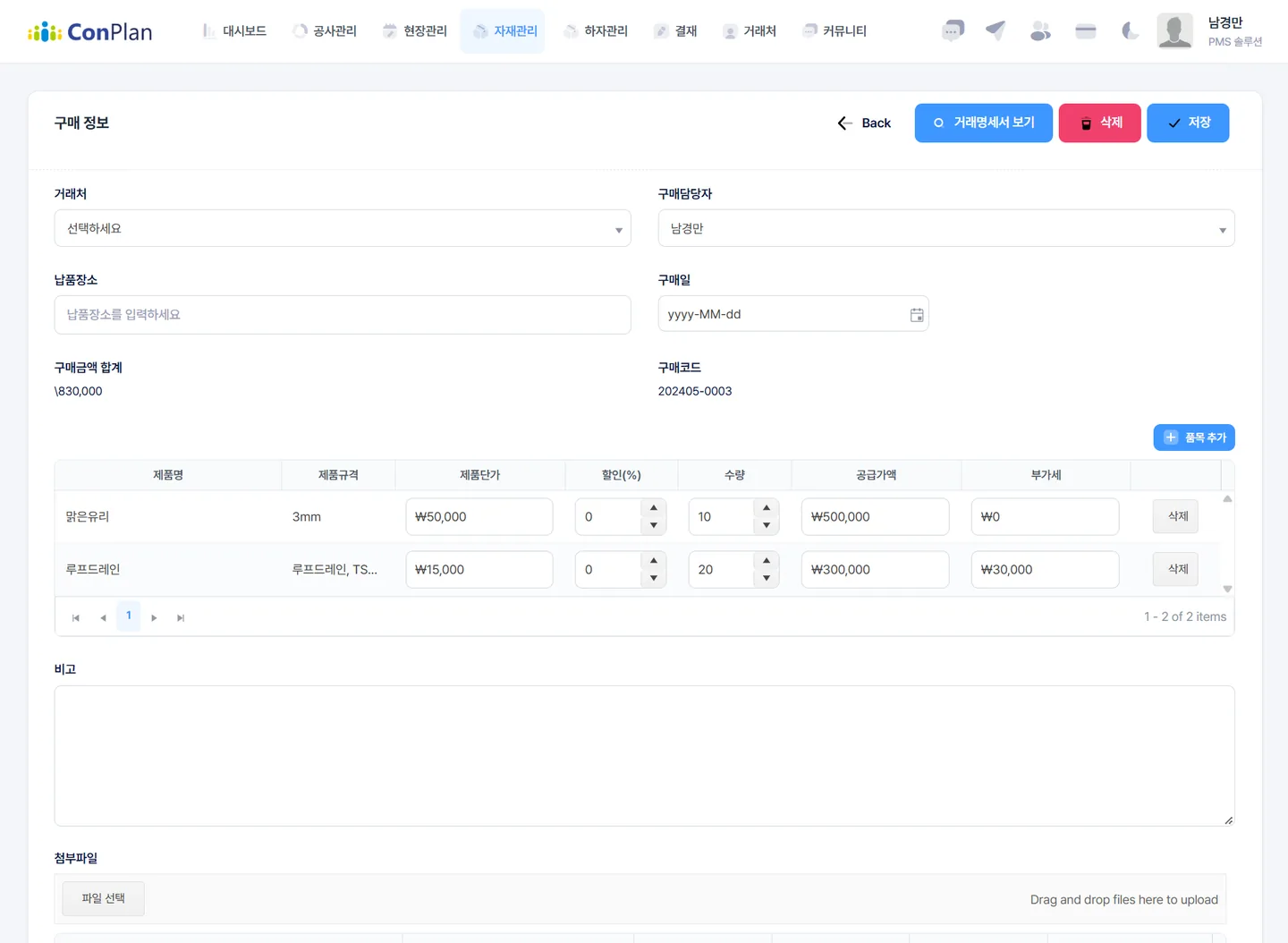Decrease quantity for 맑은유리 row
The width and height of the screenshot is (1288, 943).
[x=767, y=525]
